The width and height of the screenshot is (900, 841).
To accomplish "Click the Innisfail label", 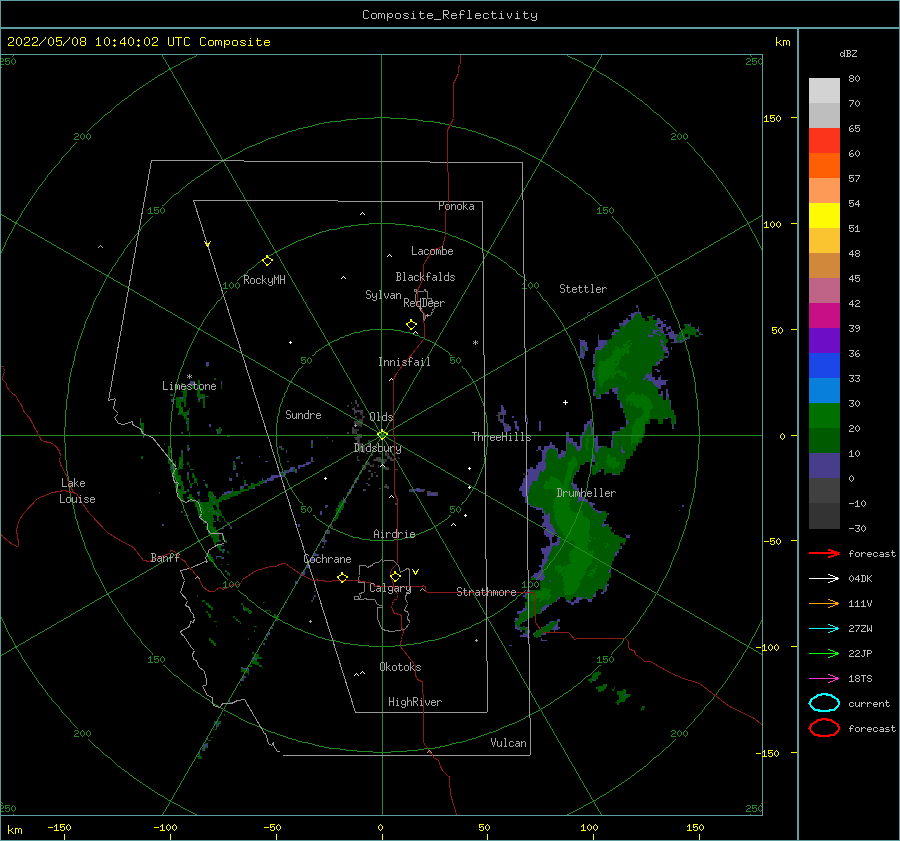I will click(x=404, y=362).
